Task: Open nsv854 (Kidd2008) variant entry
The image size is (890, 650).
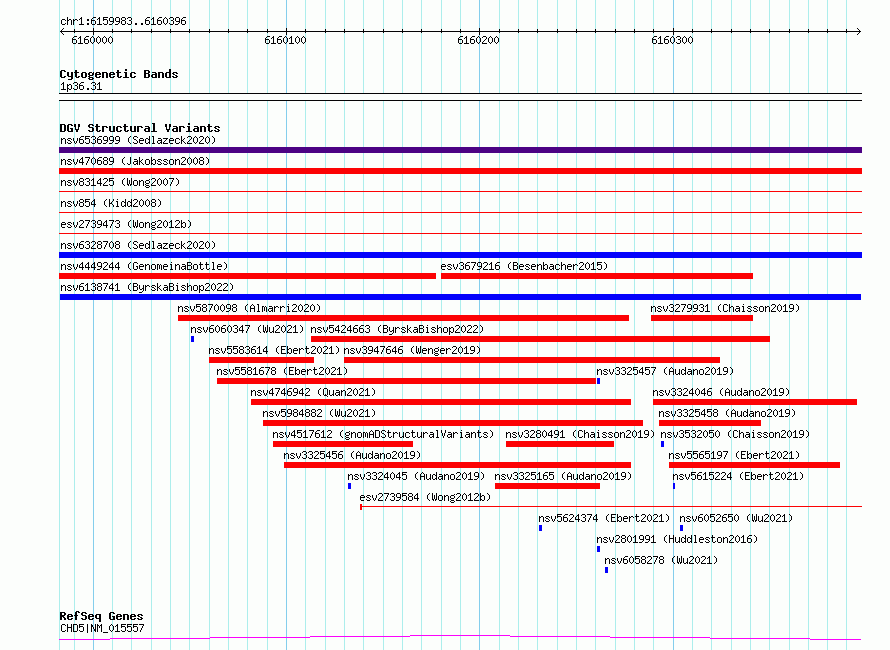Action: pyautogui.click(x=111, y=203)
